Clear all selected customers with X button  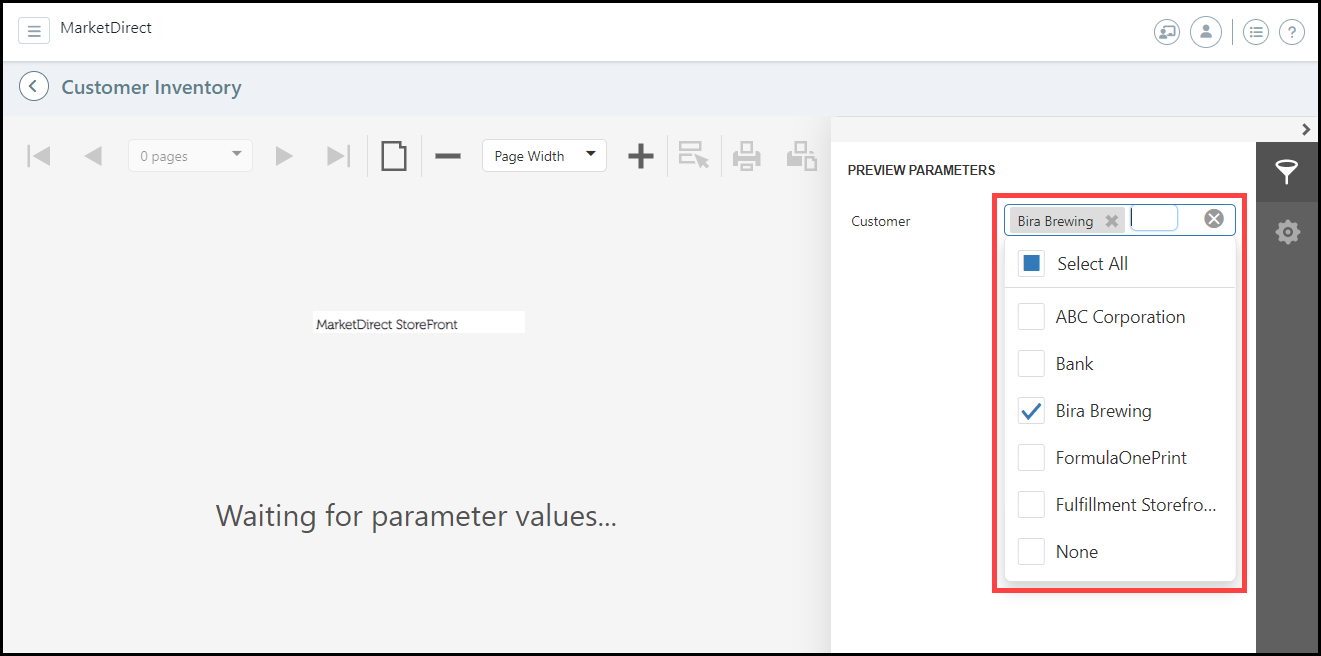[1213, 219]
